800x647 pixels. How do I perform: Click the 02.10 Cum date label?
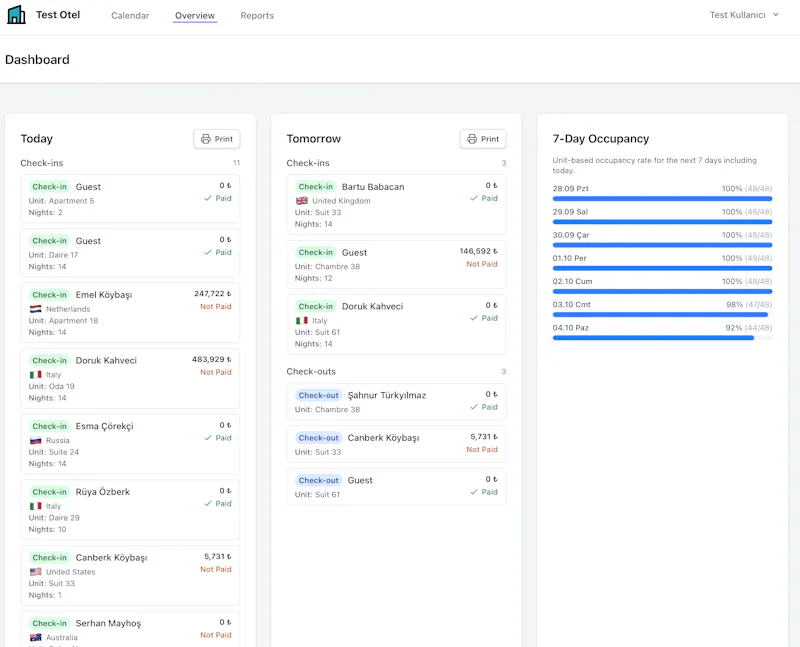click(572, 282)
